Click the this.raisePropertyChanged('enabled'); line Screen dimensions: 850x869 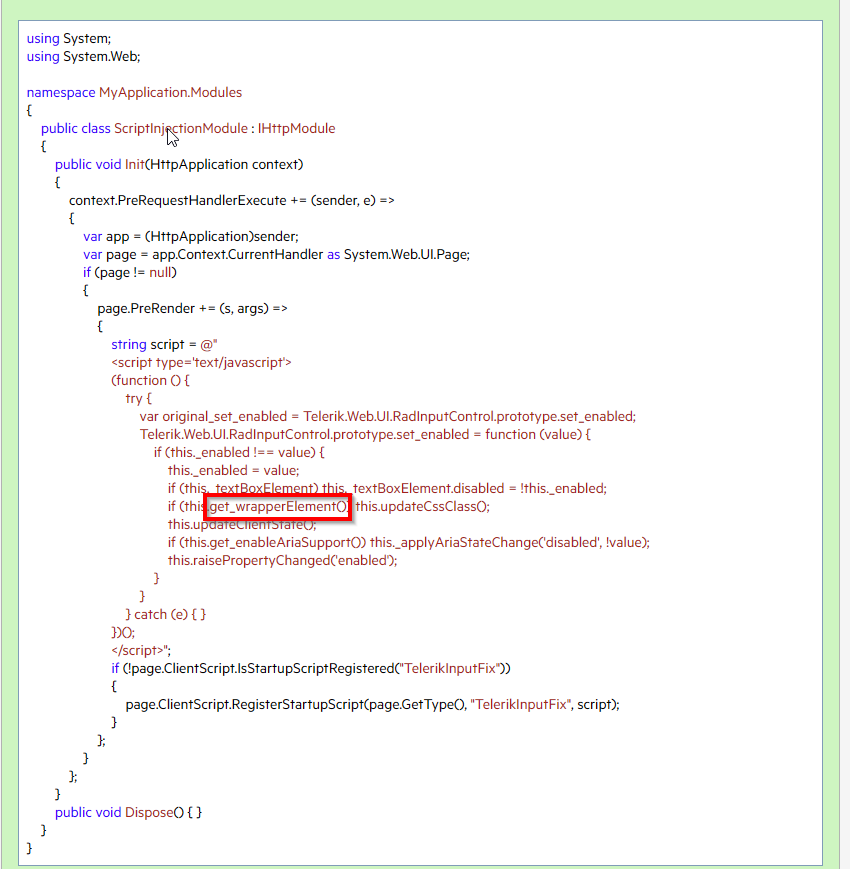pos(283,561)
